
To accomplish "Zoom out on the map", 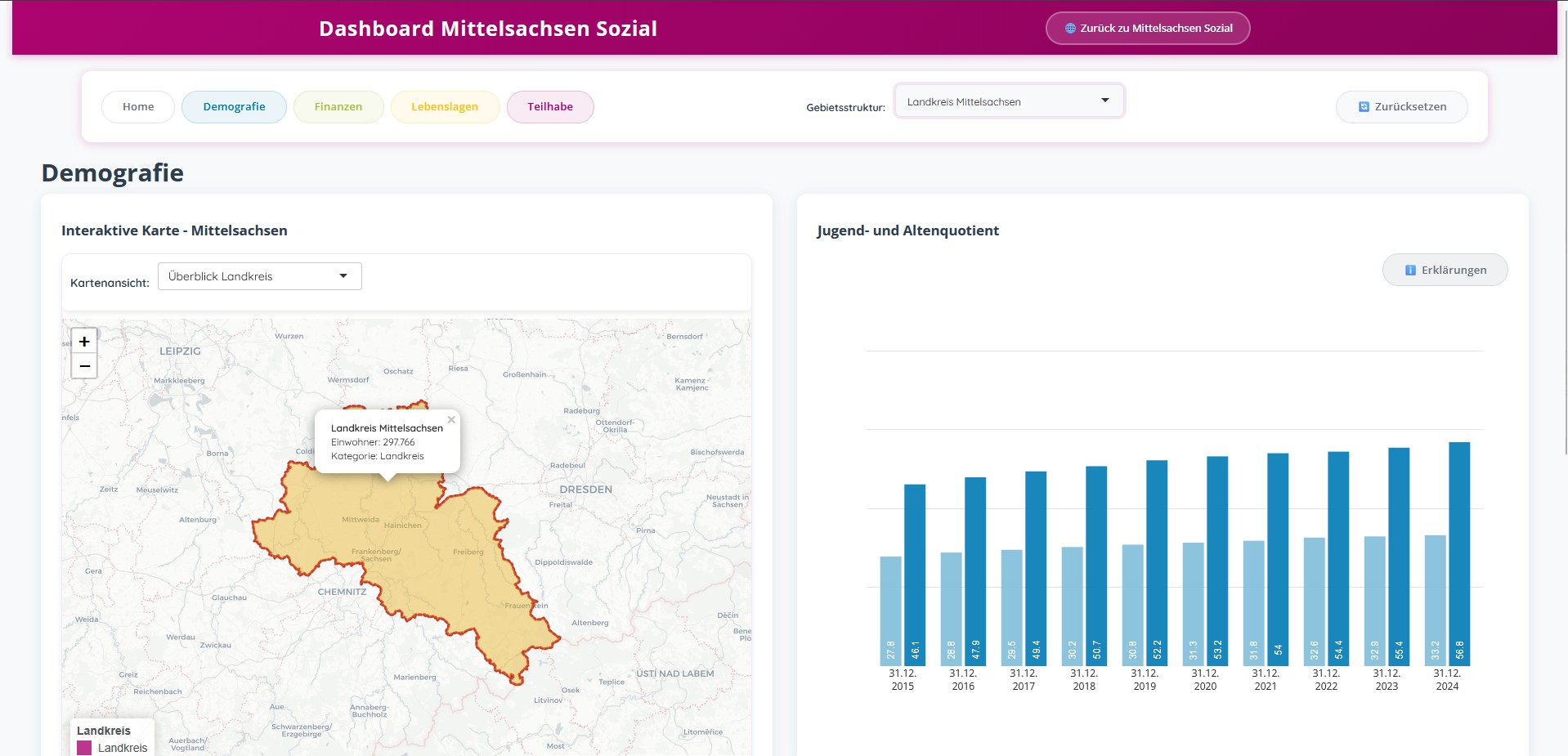I will [x=84, y=366].
